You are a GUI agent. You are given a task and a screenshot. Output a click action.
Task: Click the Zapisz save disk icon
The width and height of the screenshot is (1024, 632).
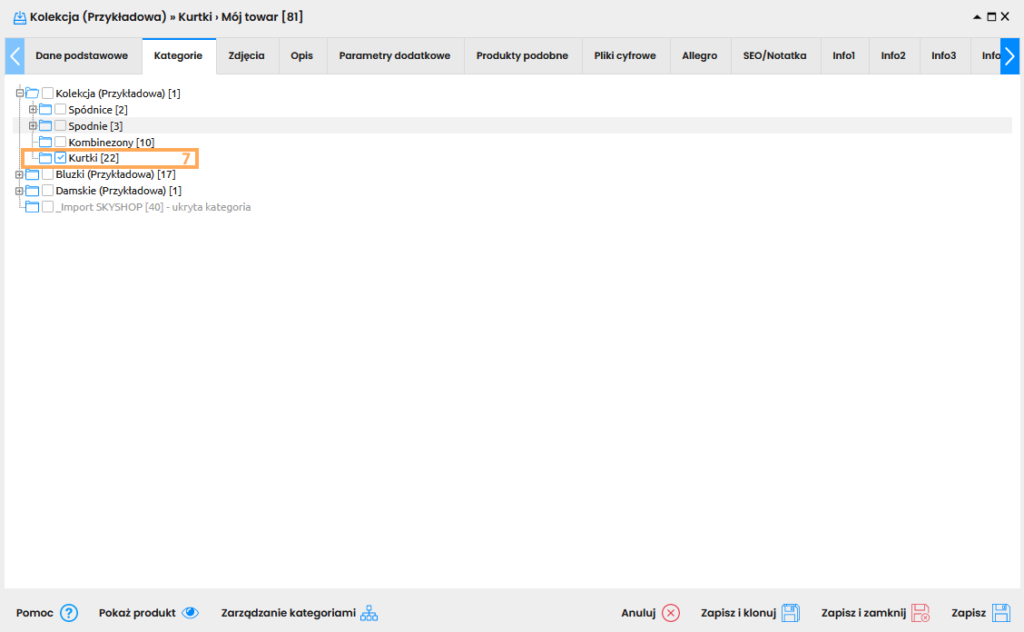coord(1001,613)
